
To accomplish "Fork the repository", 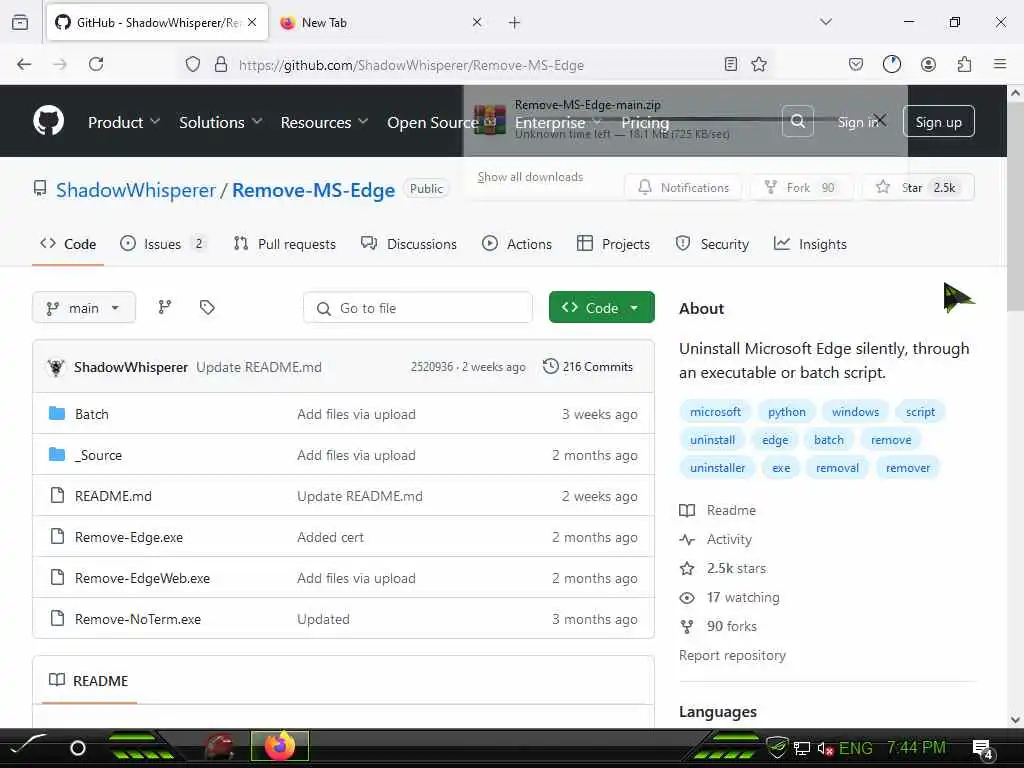I will (x=801, y=187).
